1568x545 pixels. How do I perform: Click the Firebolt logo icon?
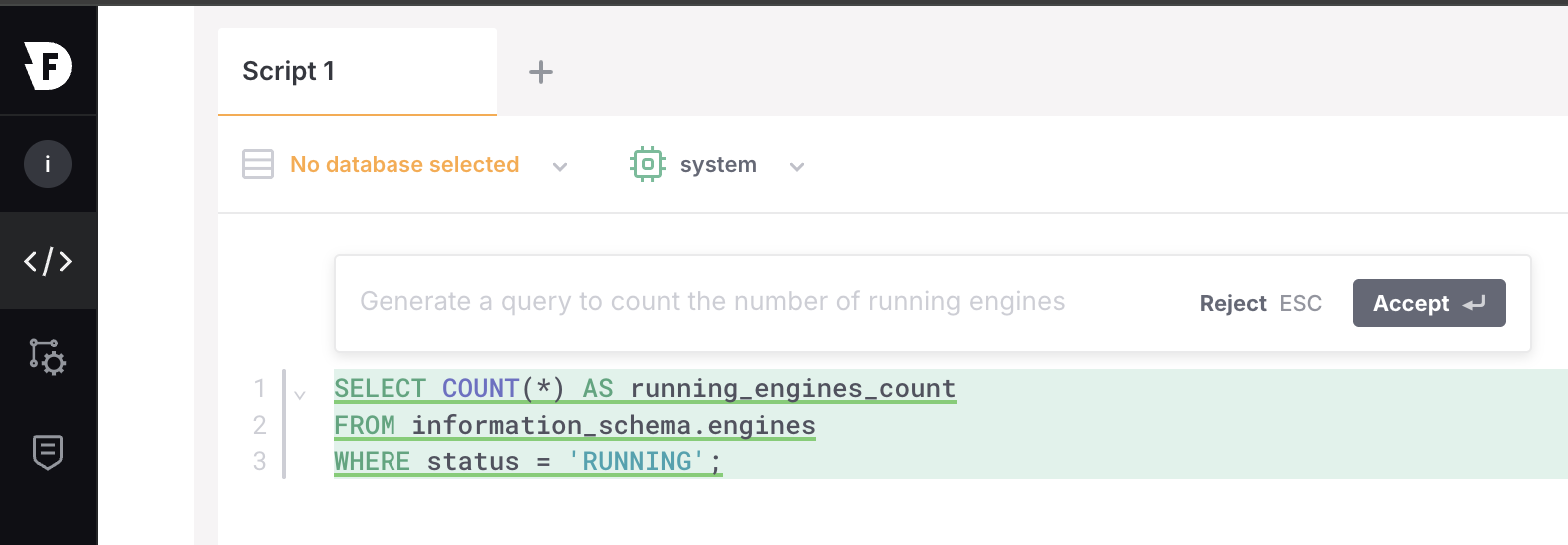pos(48,66)
